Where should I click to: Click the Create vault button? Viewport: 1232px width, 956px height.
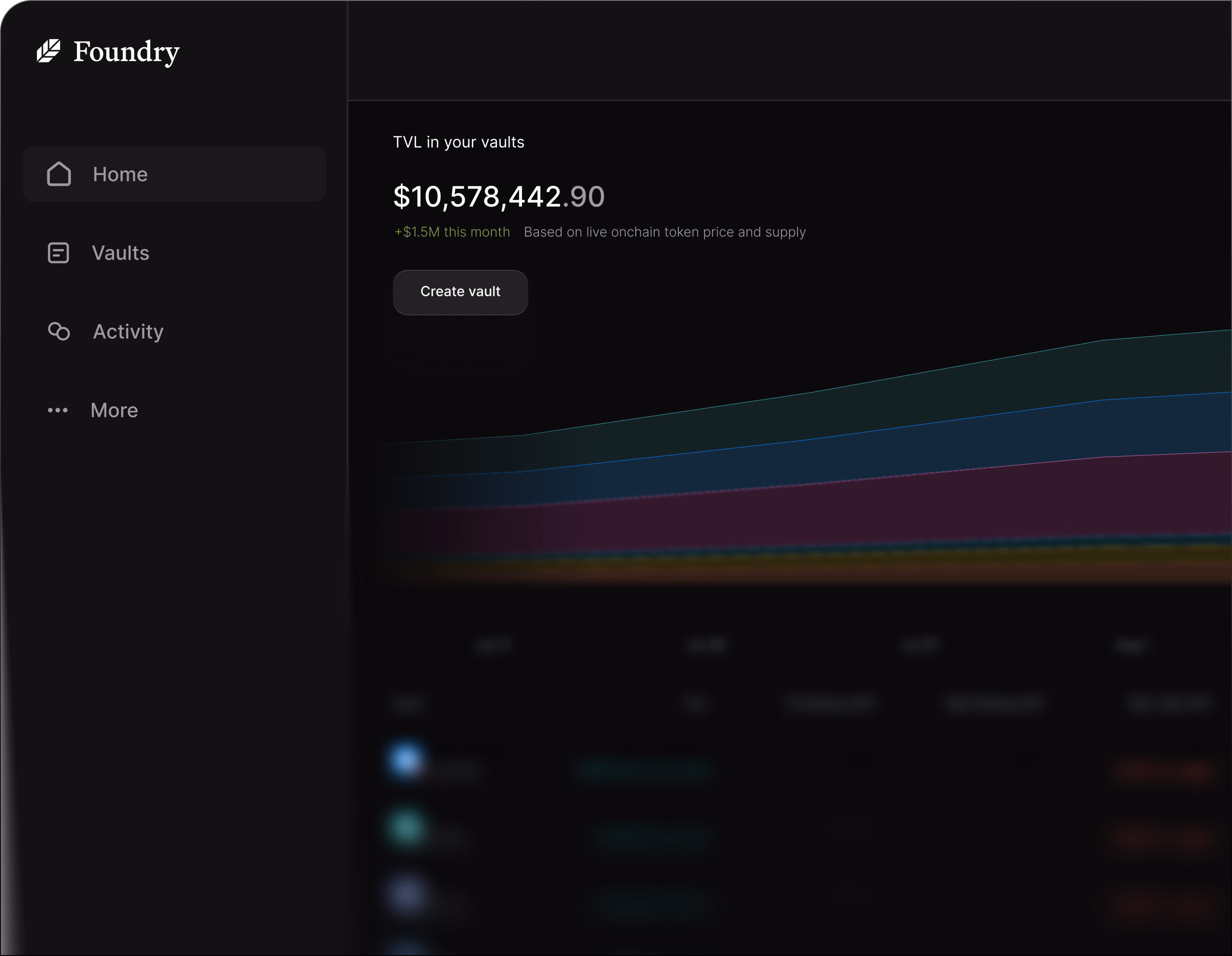click(460, 292)
